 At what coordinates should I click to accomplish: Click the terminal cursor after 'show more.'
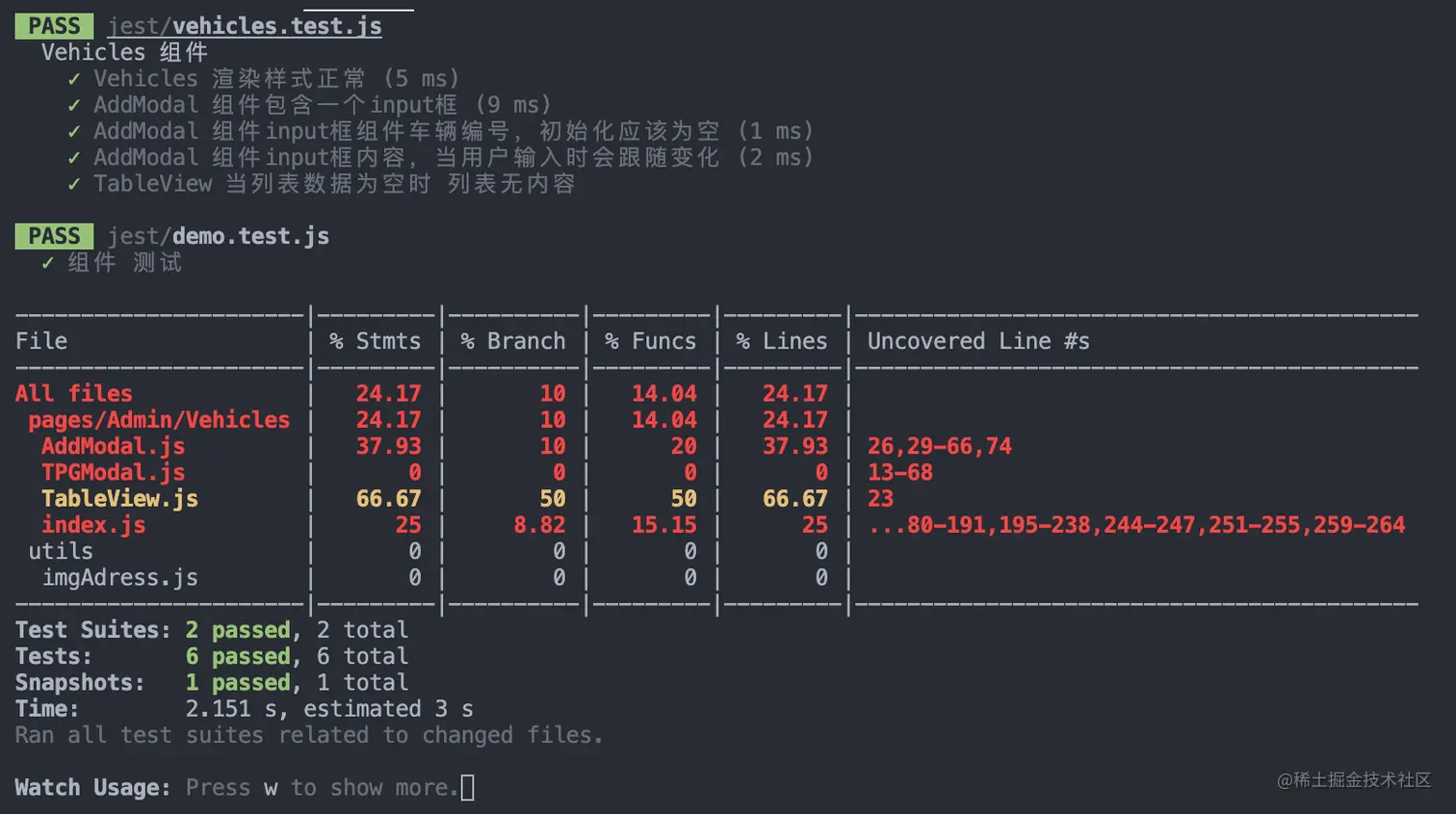pos(468,788)
